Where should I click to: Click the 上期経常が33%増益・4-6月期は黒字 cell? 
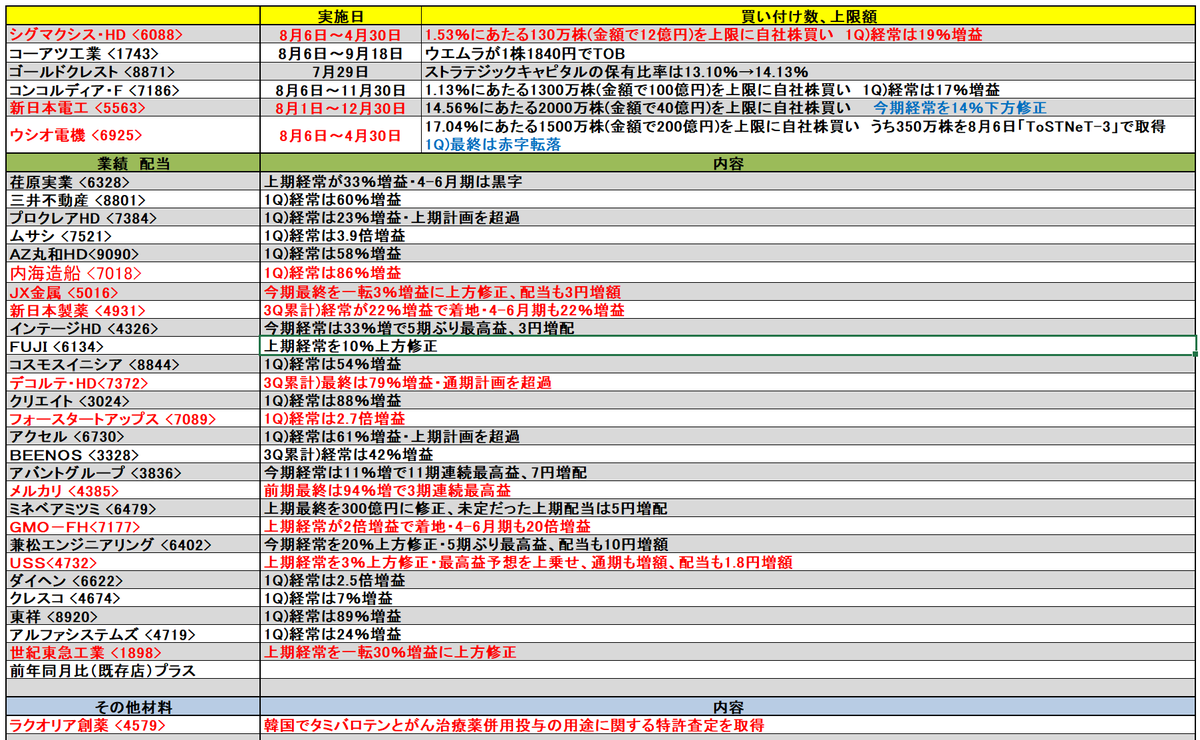(x=728, y=182)
